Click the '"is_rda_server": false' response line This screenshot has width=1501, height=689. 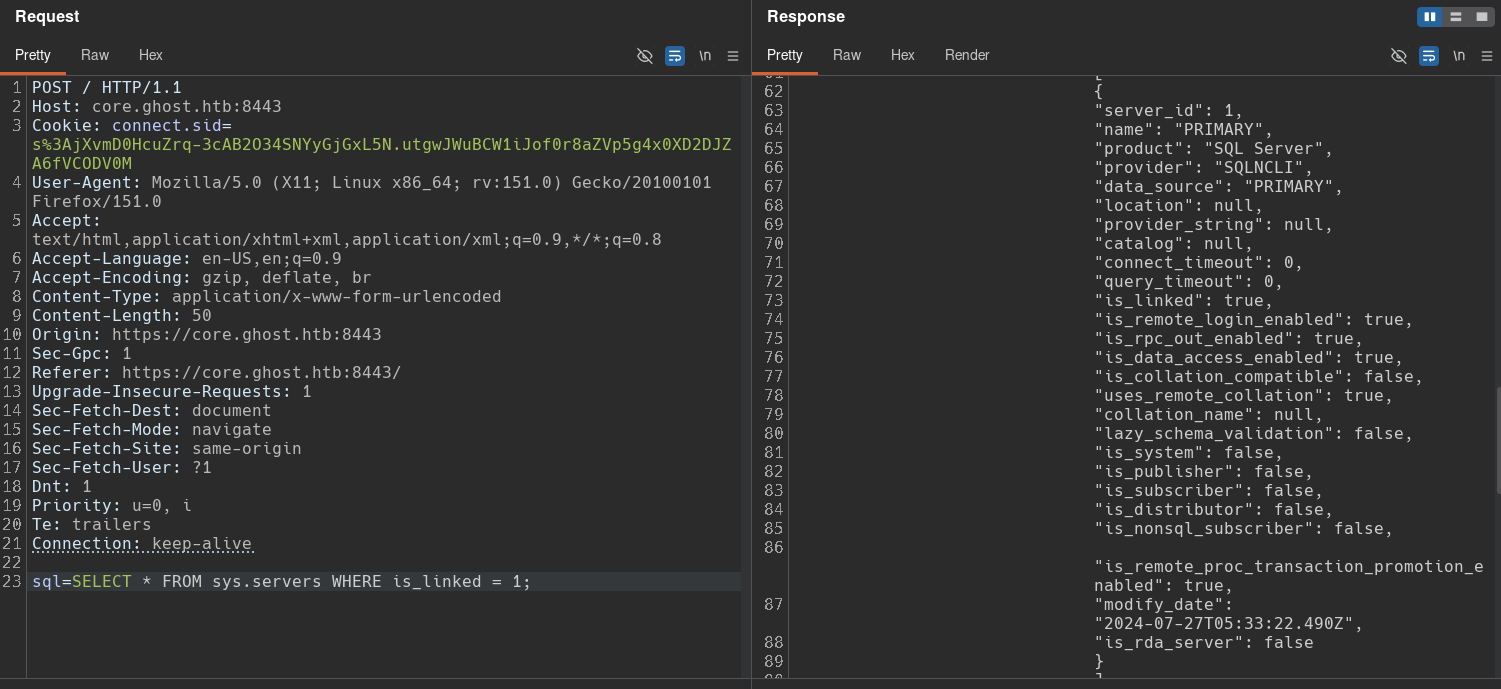1204,643
